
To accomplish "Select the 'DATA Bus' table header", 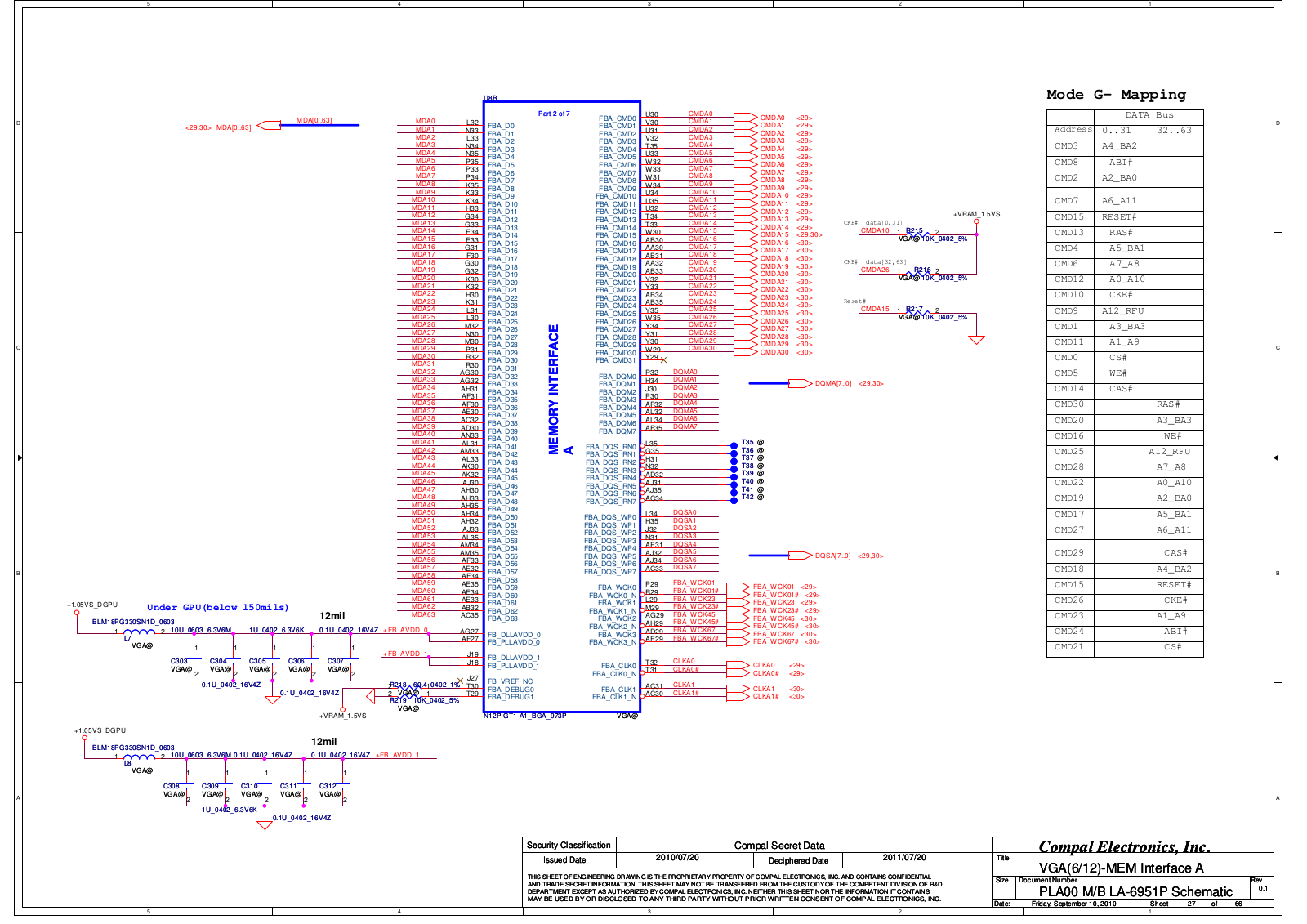I will 1149,115.
